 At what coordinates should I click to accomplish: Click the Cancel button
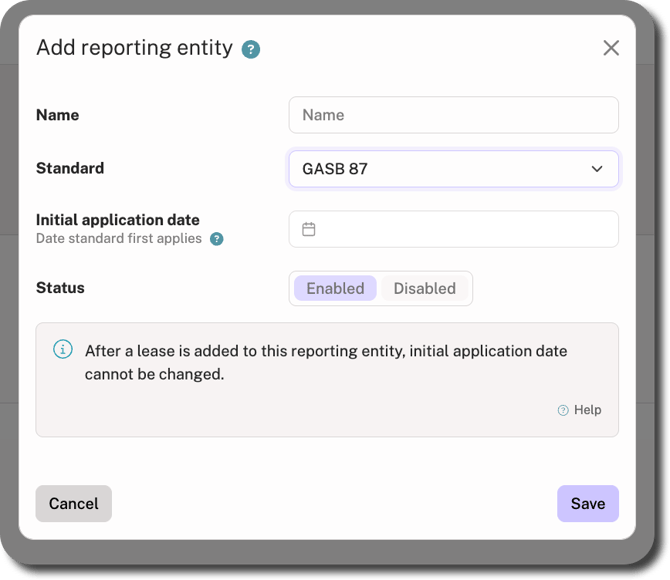coord(73,503)
